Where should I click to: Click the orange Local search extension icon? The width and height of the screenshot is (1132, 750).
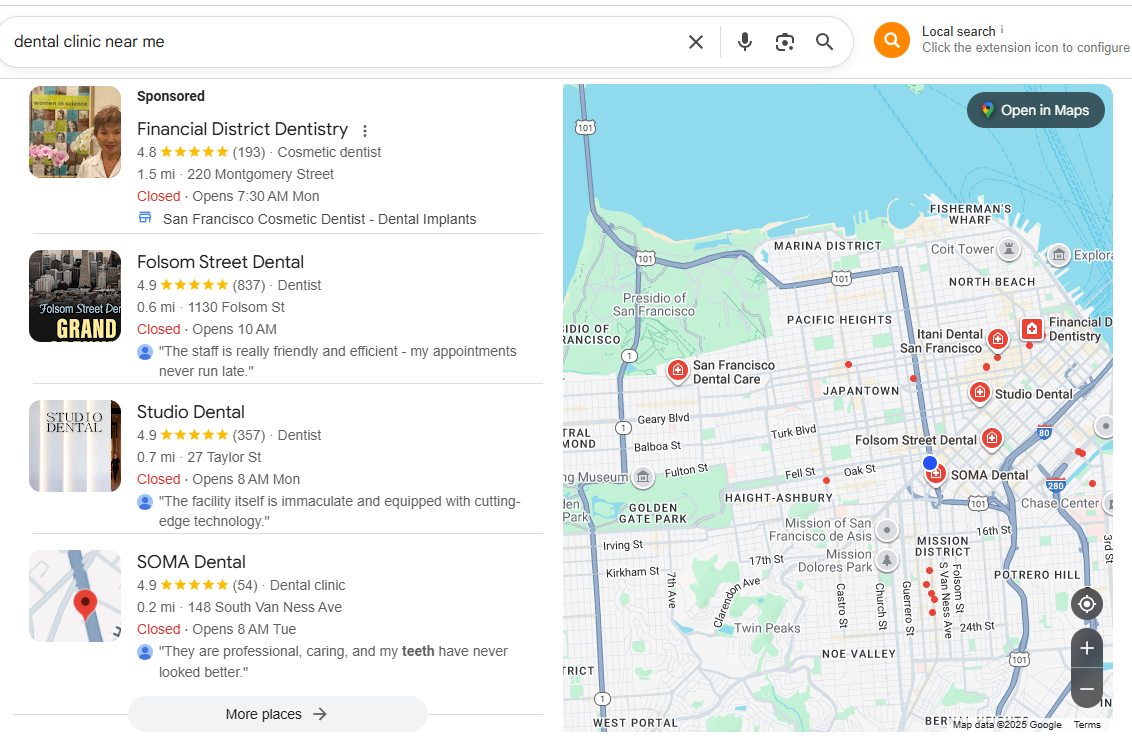pyautogui.click(x=891, y=40)
